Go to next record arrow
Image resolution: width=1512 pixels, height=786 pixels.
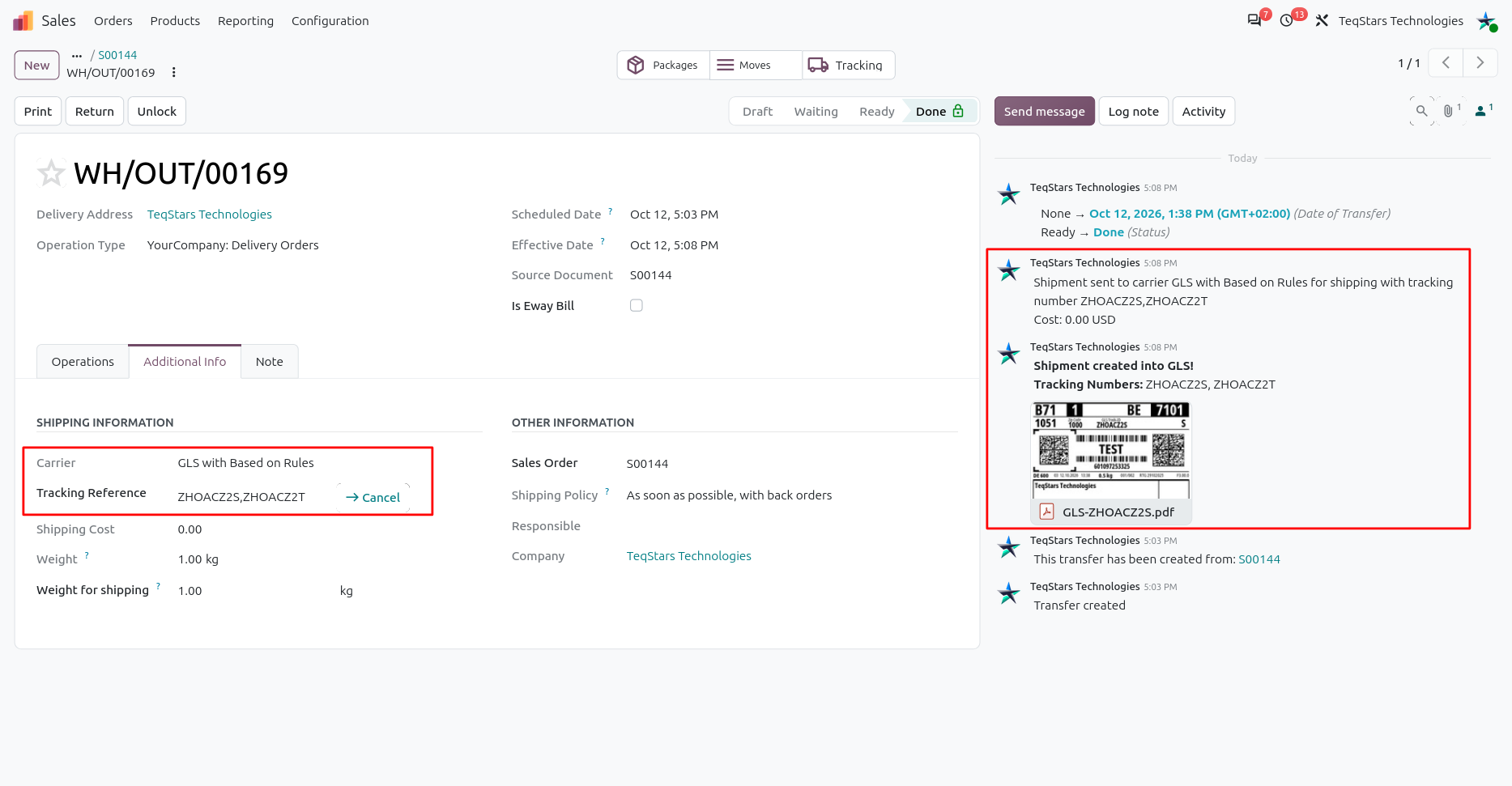(x=1480, y=63)
